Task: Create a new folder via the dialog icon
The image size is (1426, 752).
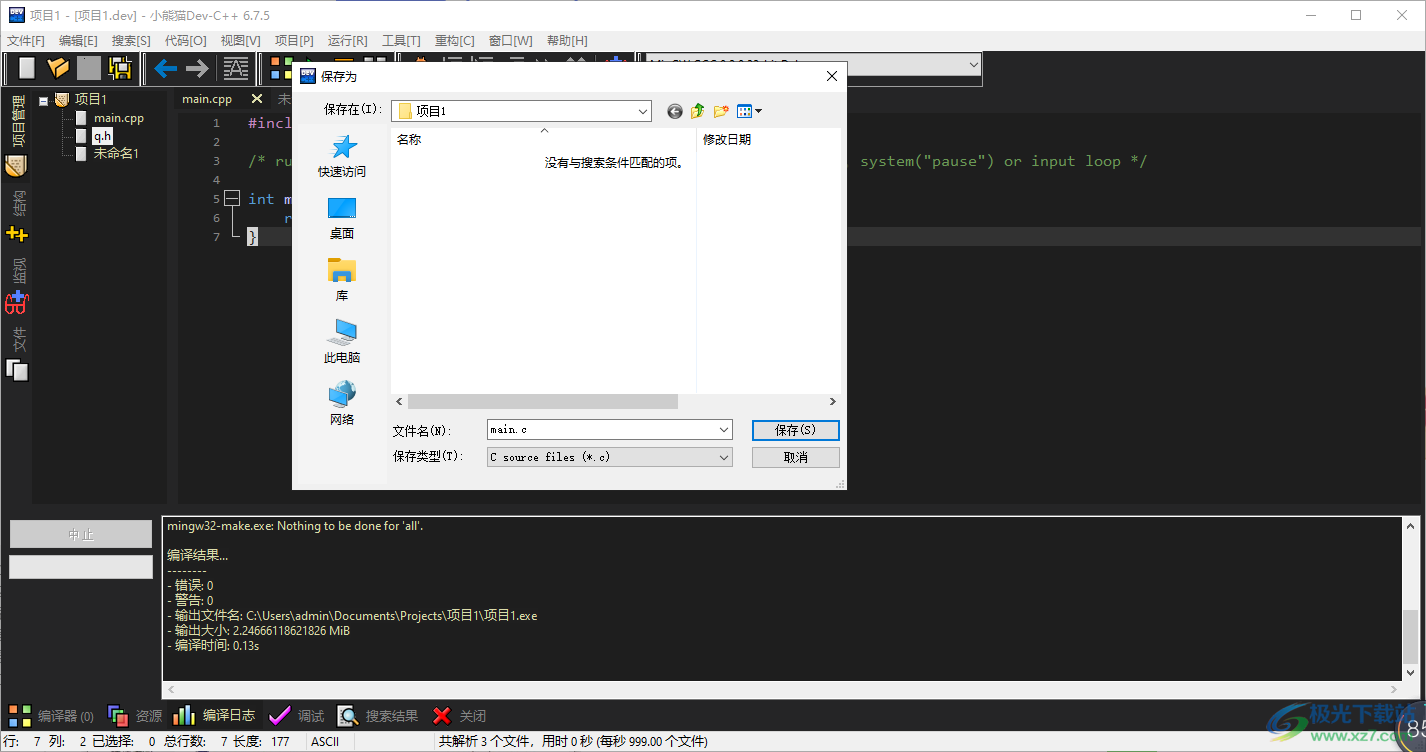Action: (x=721, y=111)
